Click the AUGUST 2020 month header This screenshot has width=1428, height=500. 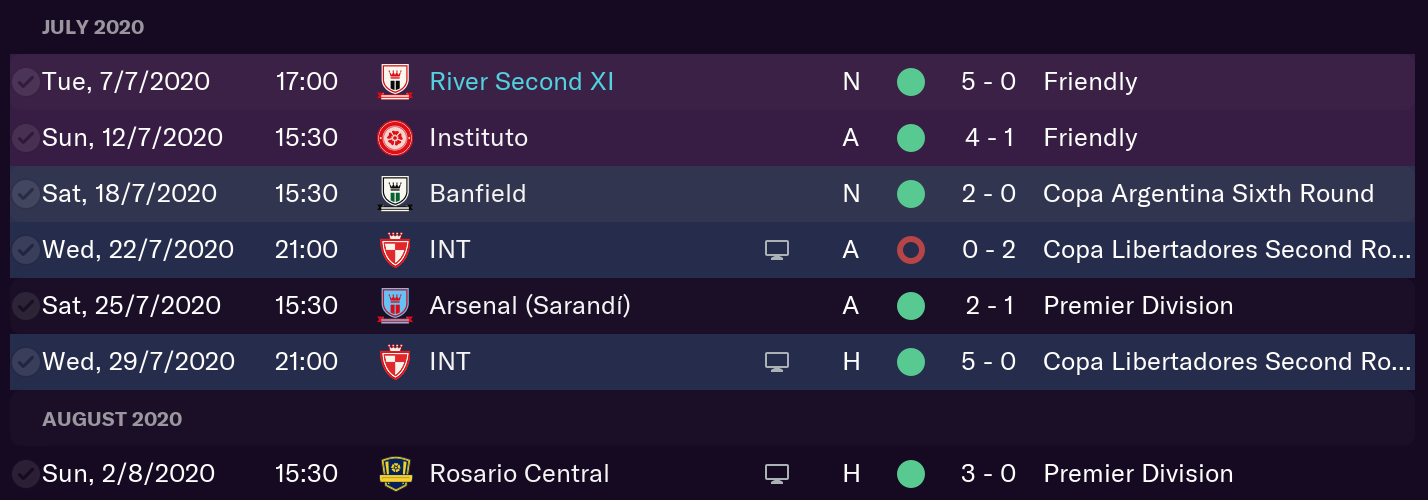coord(112,419)
